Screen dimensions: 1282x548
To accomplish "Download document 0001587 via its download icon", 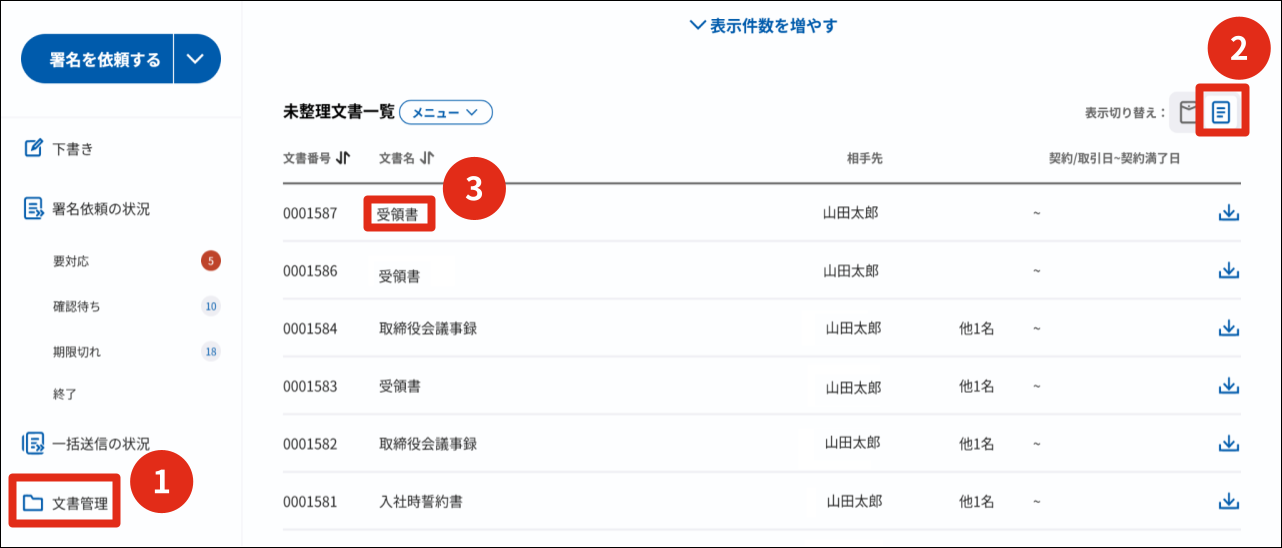I will click(x=1229, y=213).
